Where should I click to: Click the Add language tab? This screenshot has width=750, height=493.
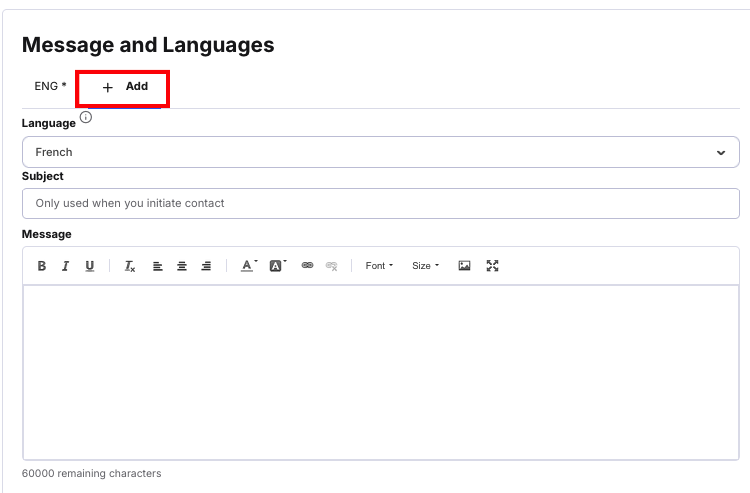124,87
